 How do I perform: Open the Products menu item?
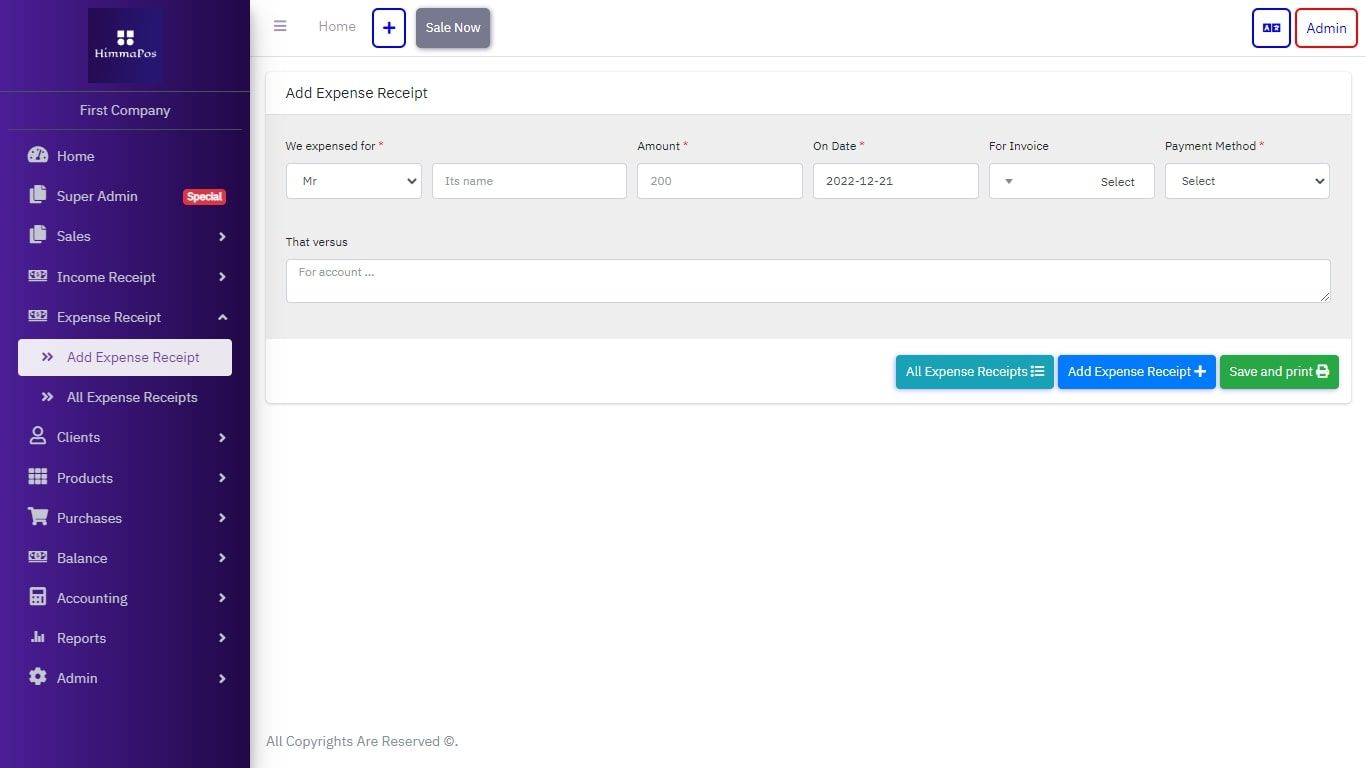125,478
